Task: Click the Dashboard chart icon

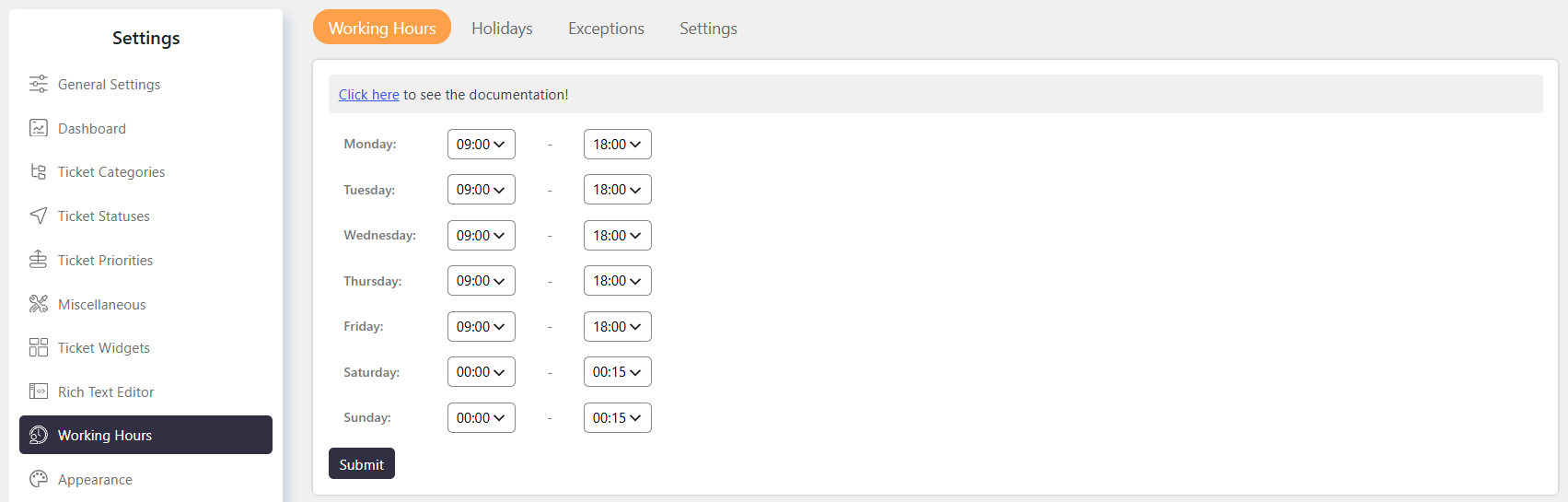Action: pos(38,128)
